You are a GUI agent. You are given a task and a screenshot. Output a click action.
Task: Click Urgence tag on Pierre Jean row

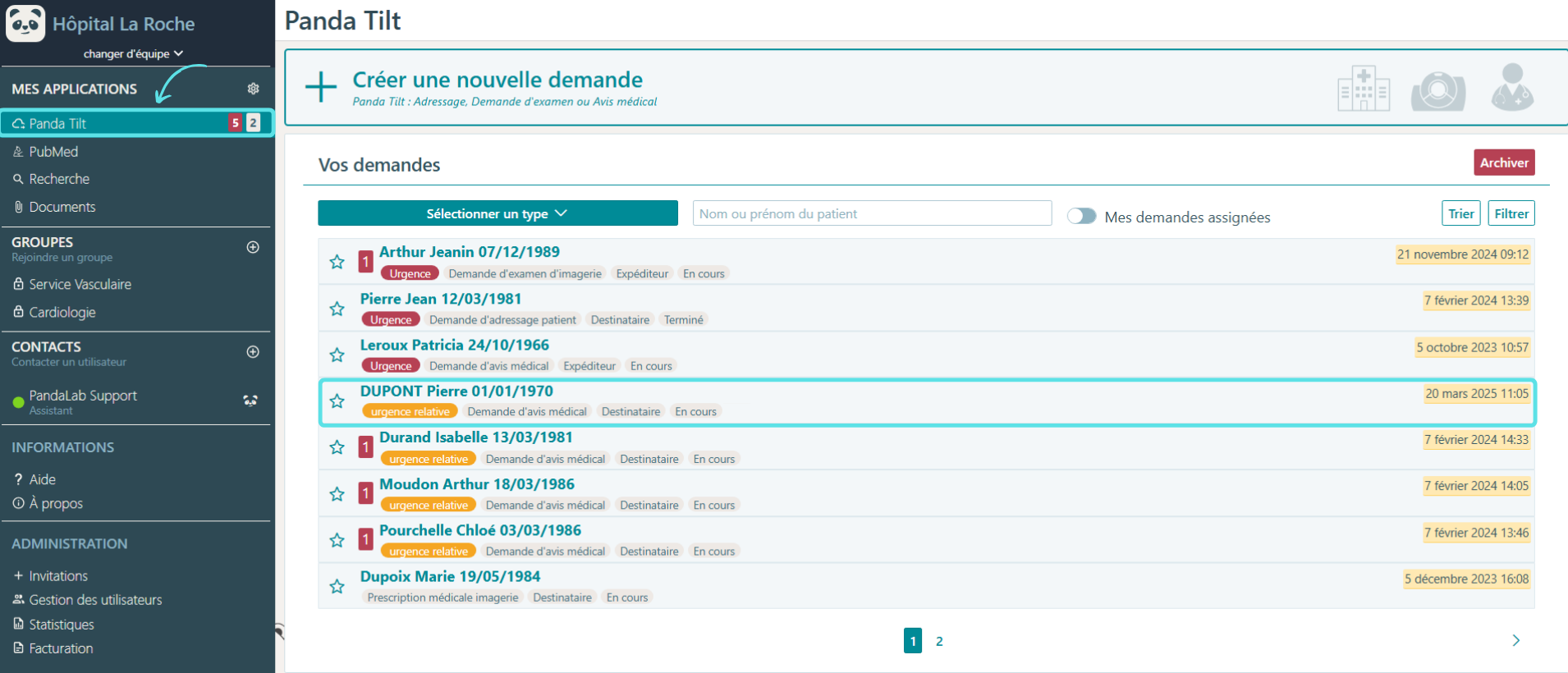tap(391, 319)
